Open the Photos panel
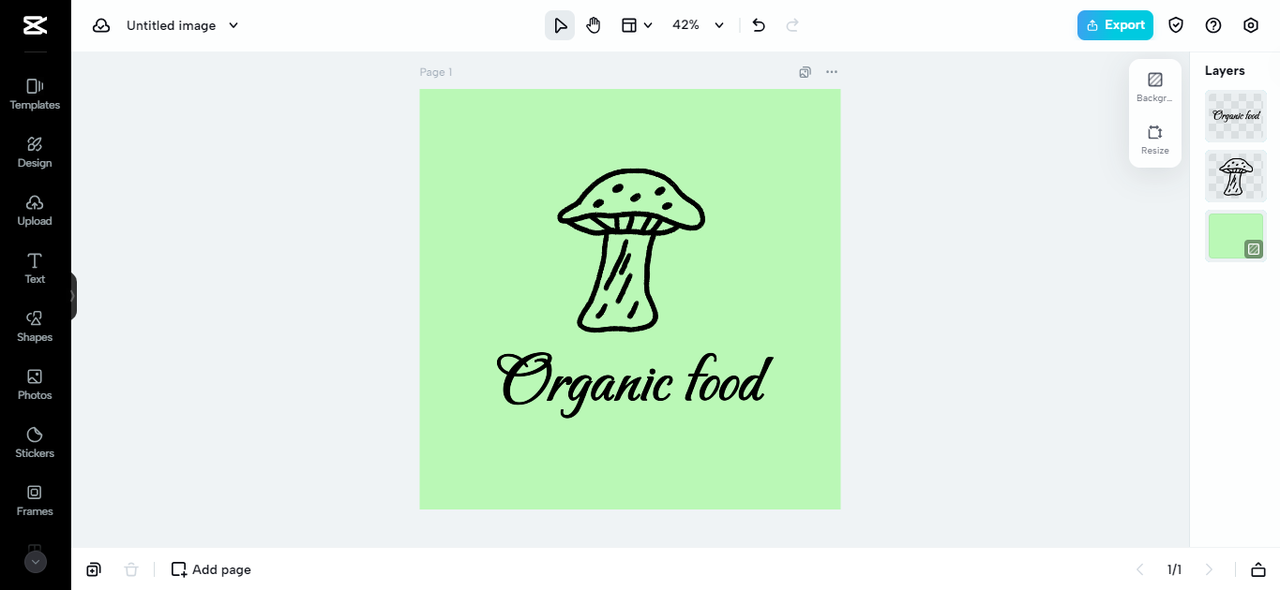This screenshot has width=1280, height=590. (x=35, y=384)
